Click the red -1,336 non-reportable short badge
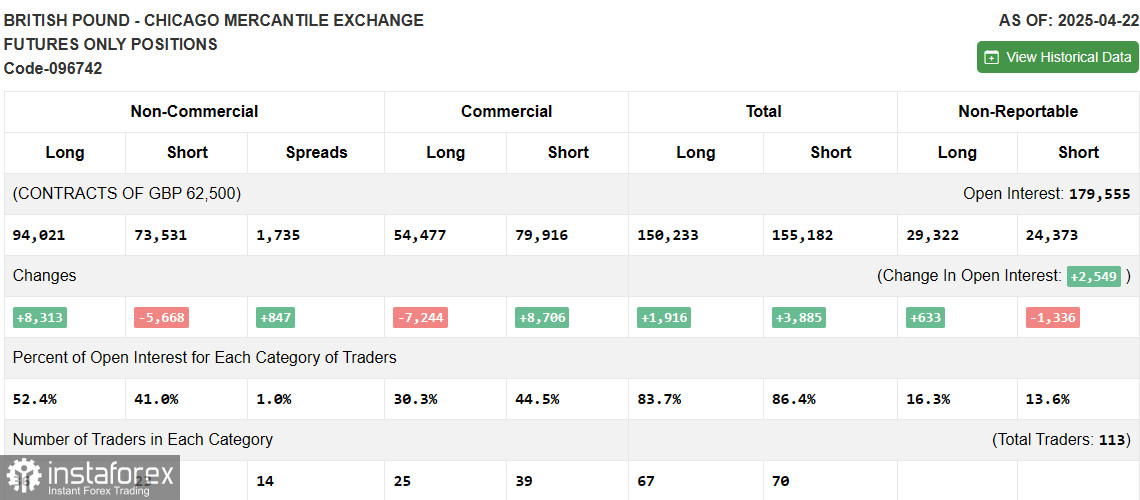Image resolution: width=1140 pixels, height=500 pixels. tap(1052, 317)
